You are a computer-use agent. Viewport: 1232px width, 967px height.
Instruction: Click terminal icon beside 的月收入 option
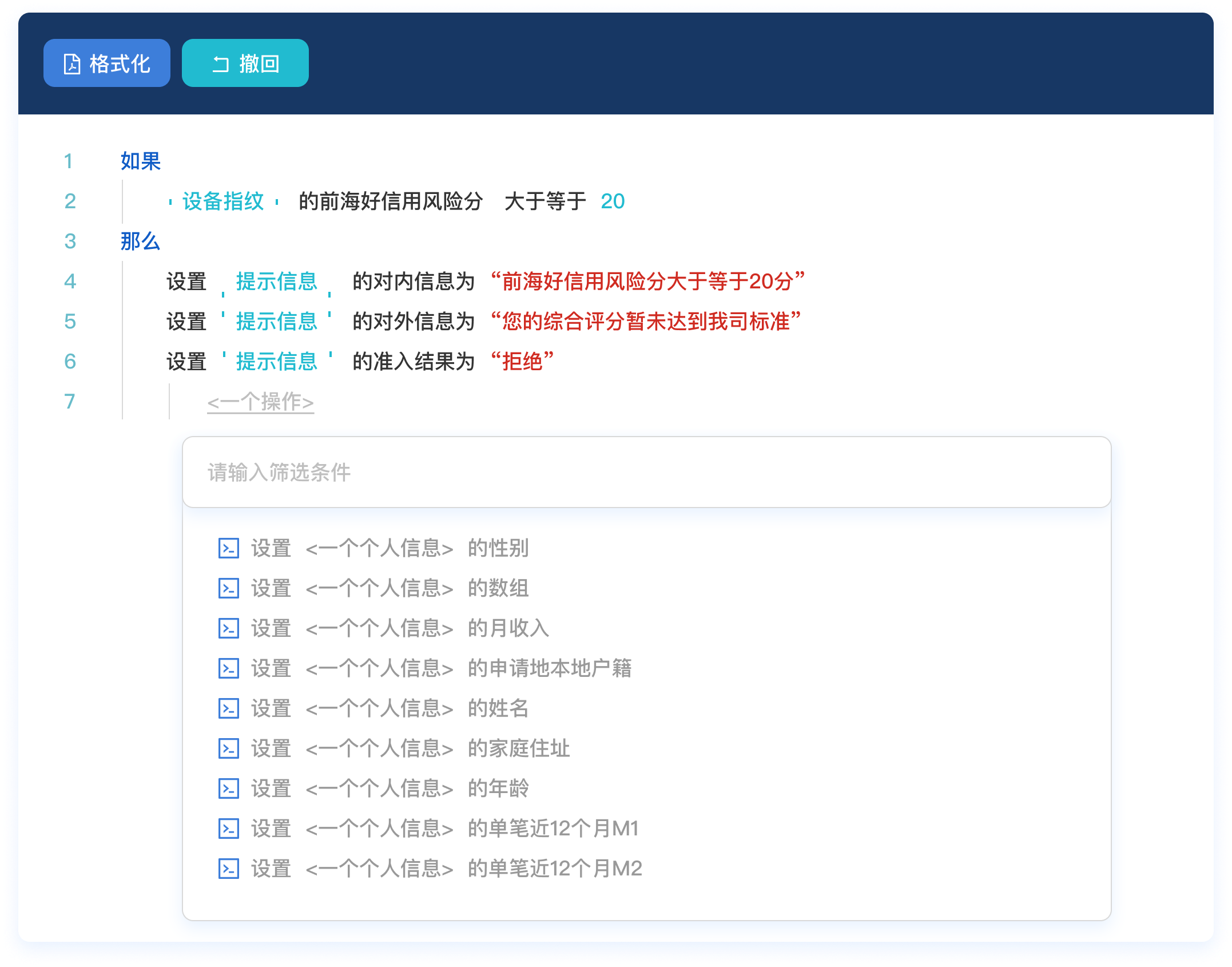point(229,628)
